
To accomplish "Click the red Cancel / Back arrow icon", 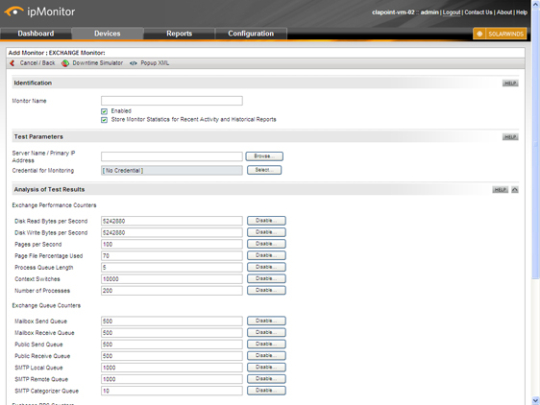I will pos(12,63).
